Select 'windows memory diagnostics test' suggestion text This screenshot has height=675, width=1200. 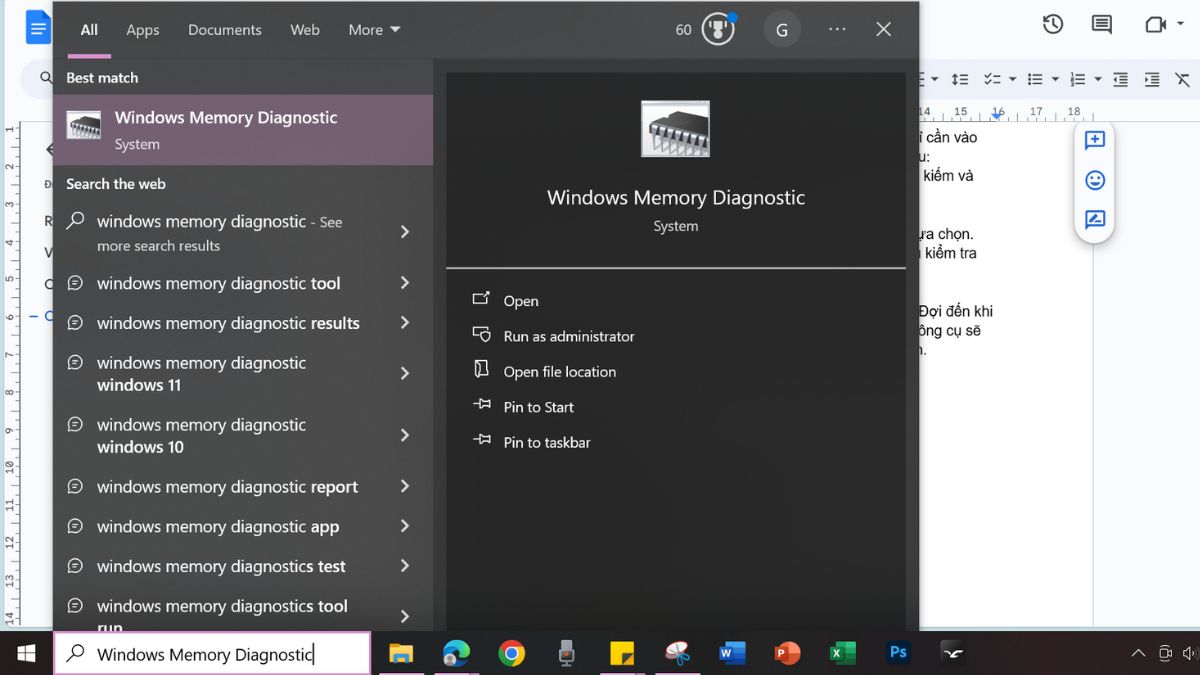point(221,566)
